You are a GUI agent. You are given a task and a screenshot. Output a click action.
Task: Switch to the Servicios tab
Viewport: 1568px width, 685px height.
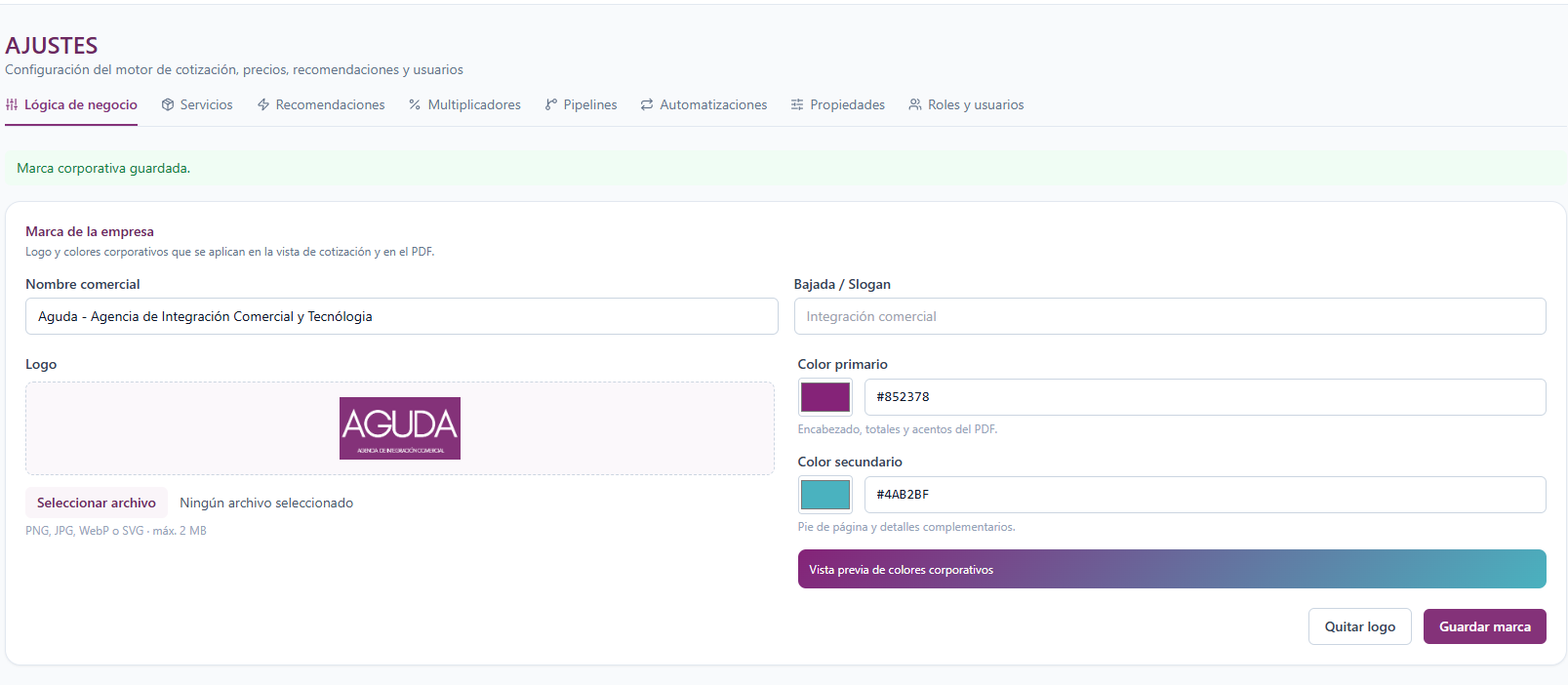[x=197, y=104]
